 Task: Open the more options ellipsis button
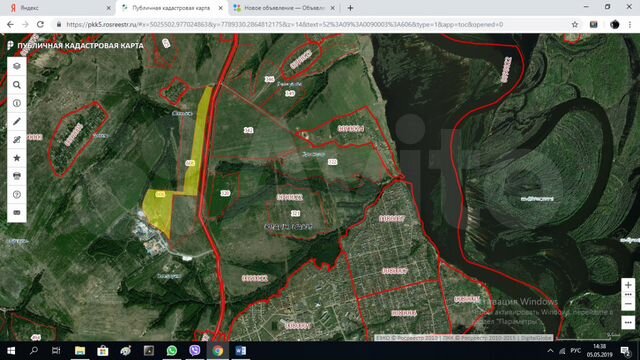[628, 322]
